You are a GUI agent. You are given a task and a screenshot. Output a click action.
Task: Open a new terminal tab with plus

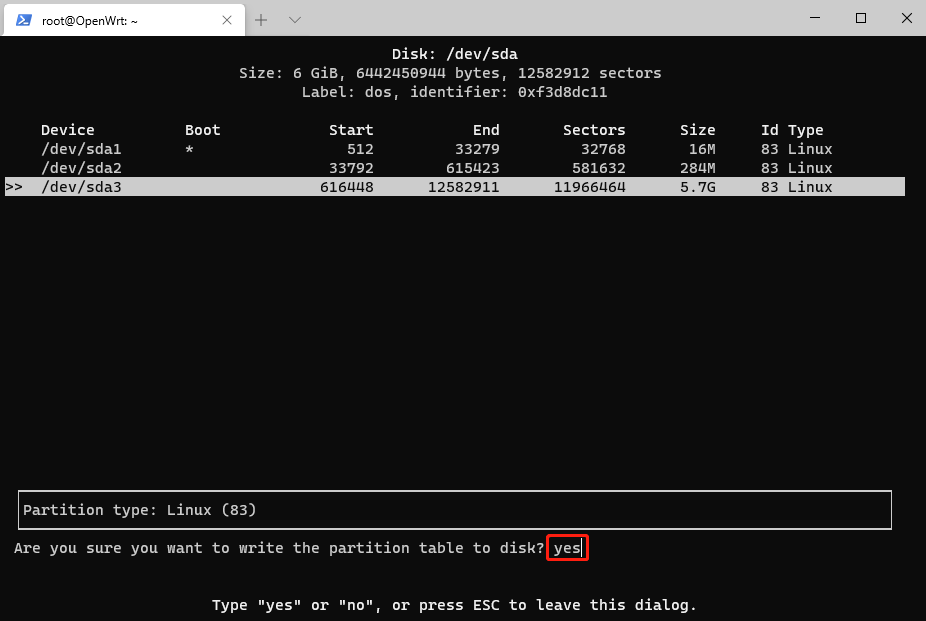point(261,20)
